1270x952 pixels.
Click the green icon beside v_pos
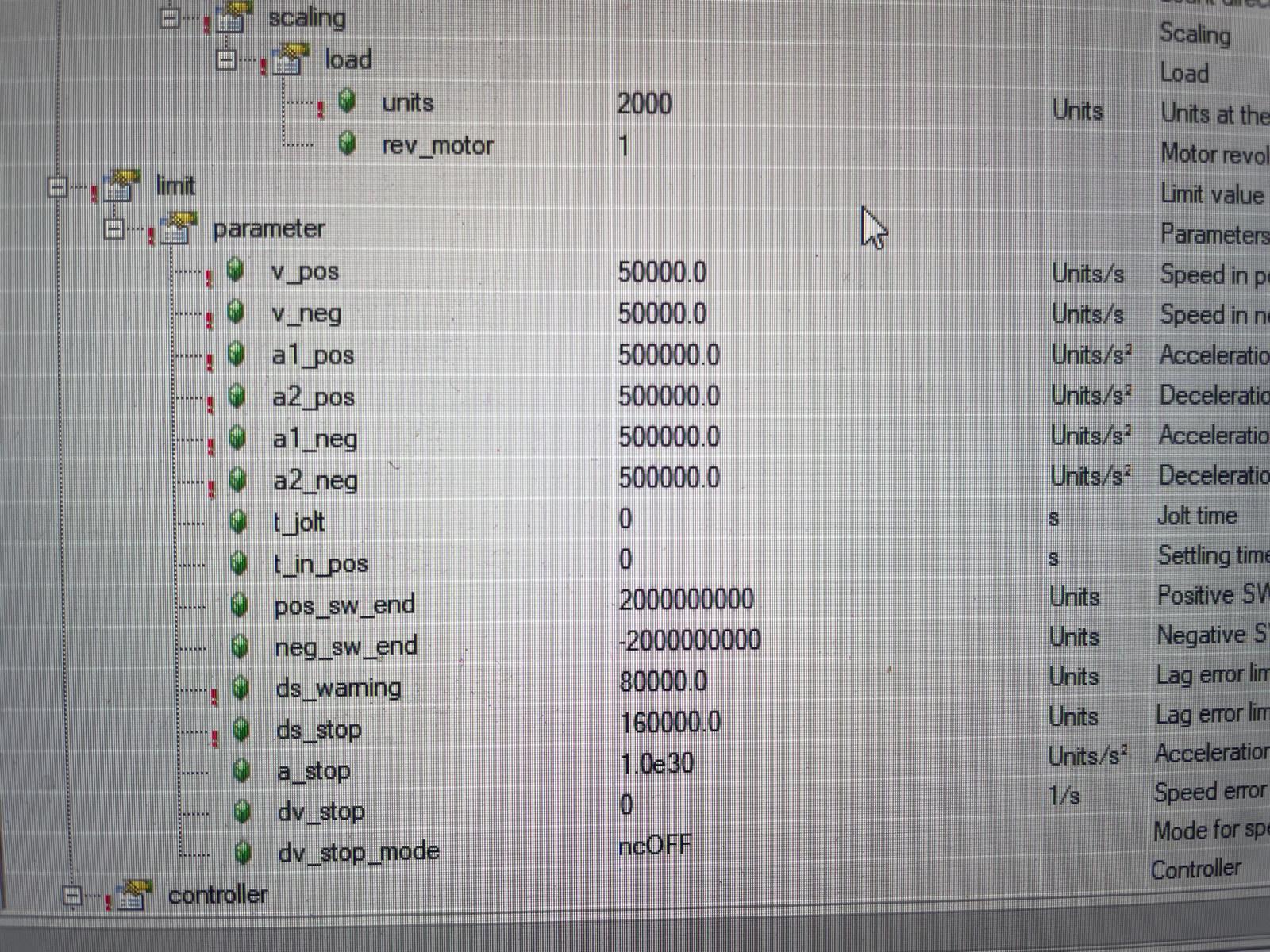[235, 270]
